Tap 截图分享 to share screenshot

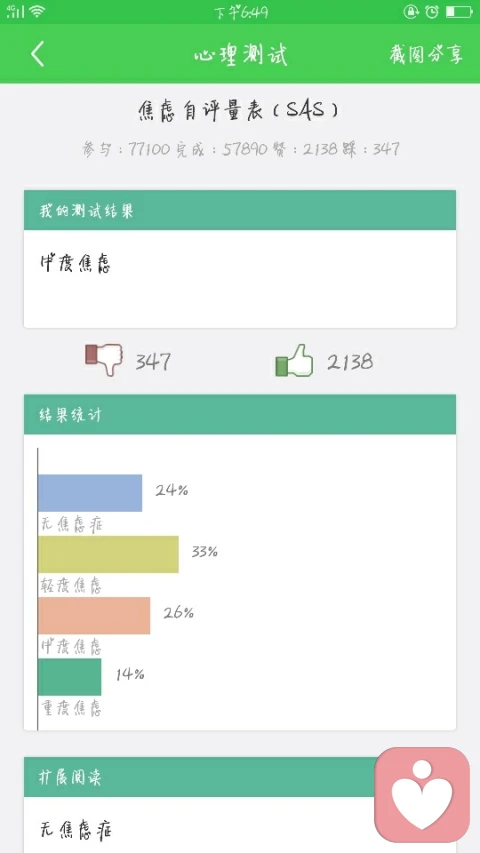[x=426, y=54]
